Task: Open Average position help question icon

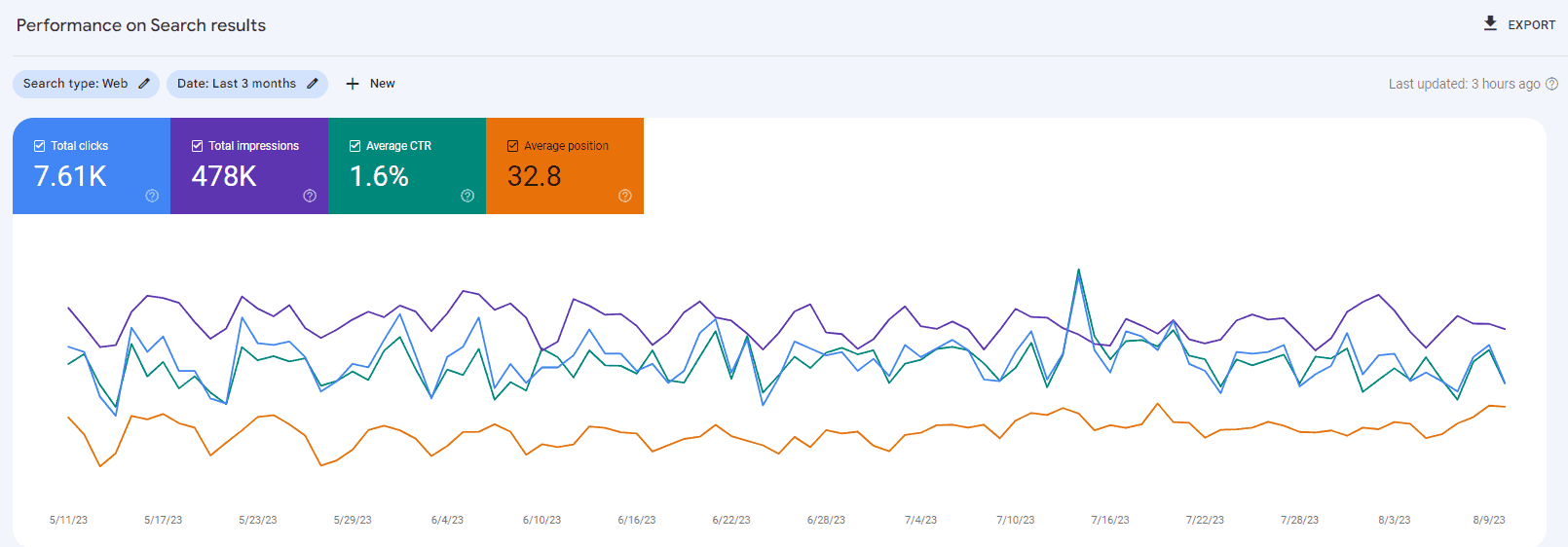Action: pyautogui.click(x=625, y=196)
